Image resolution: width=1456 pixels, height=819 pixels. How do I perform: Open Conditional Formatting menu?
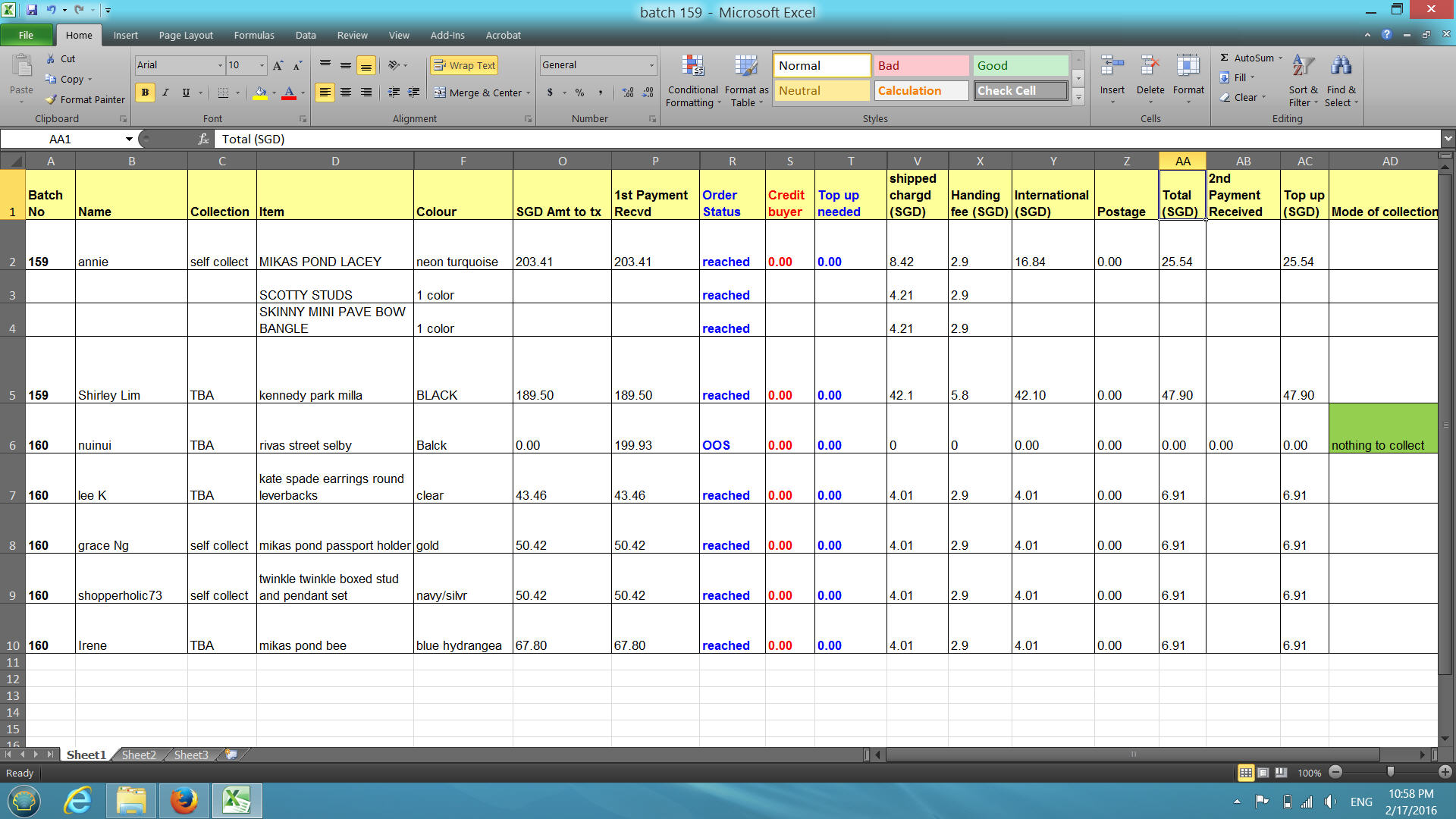click(x=693, y=81)
